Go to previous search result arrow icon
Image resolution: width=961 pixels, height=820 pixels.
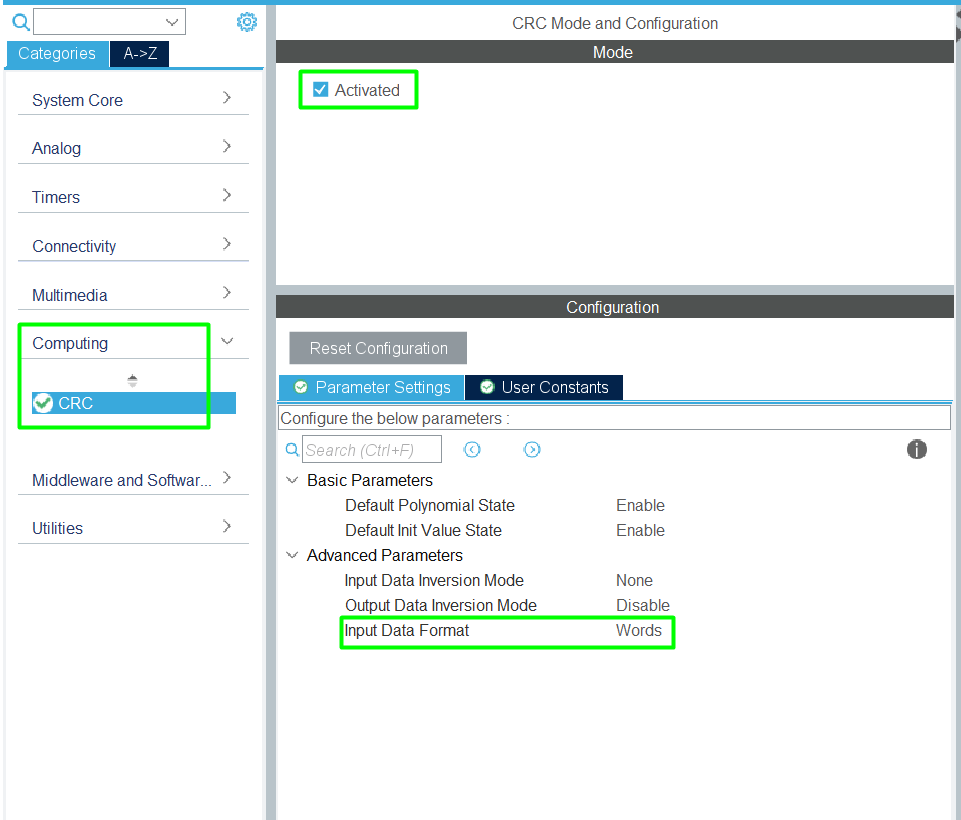472,450
